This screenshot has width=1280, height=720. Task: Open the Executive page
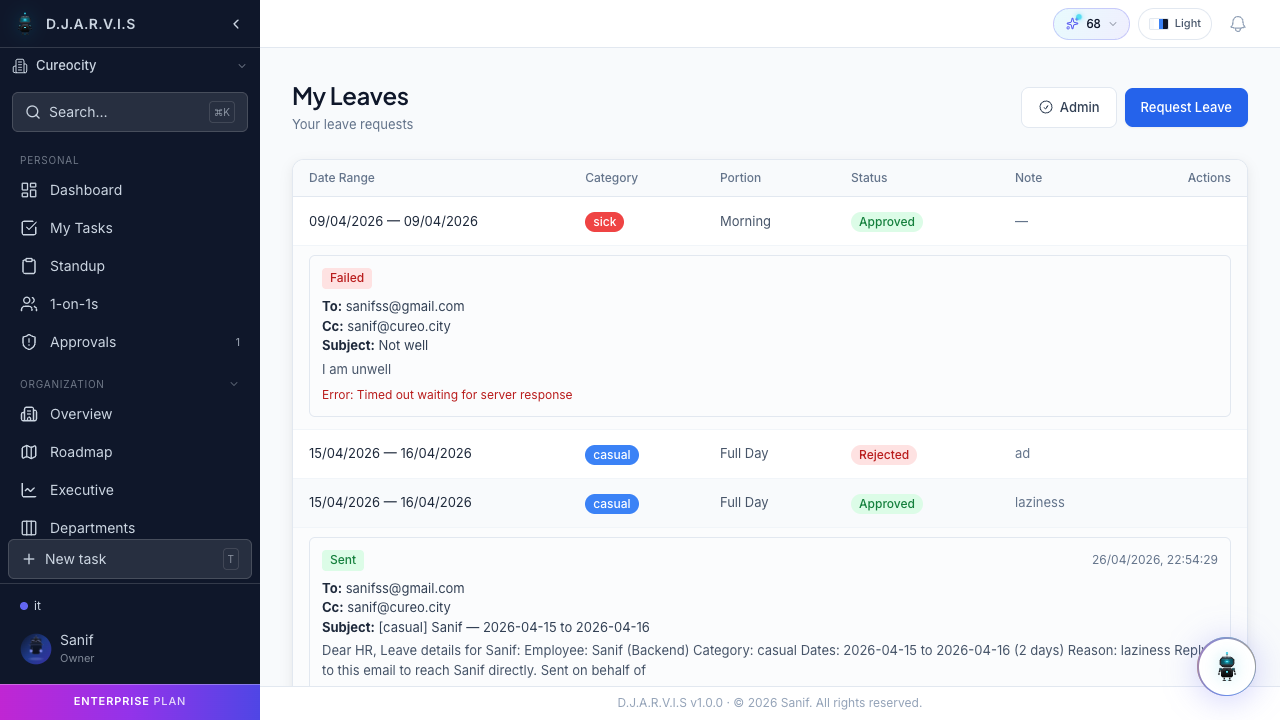(130, 490)
